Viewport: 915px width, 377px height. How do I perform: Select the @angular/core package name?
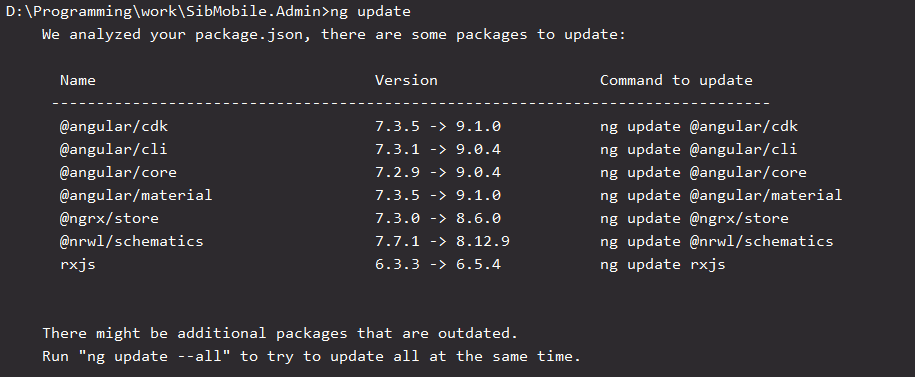[x=118, y=173]
